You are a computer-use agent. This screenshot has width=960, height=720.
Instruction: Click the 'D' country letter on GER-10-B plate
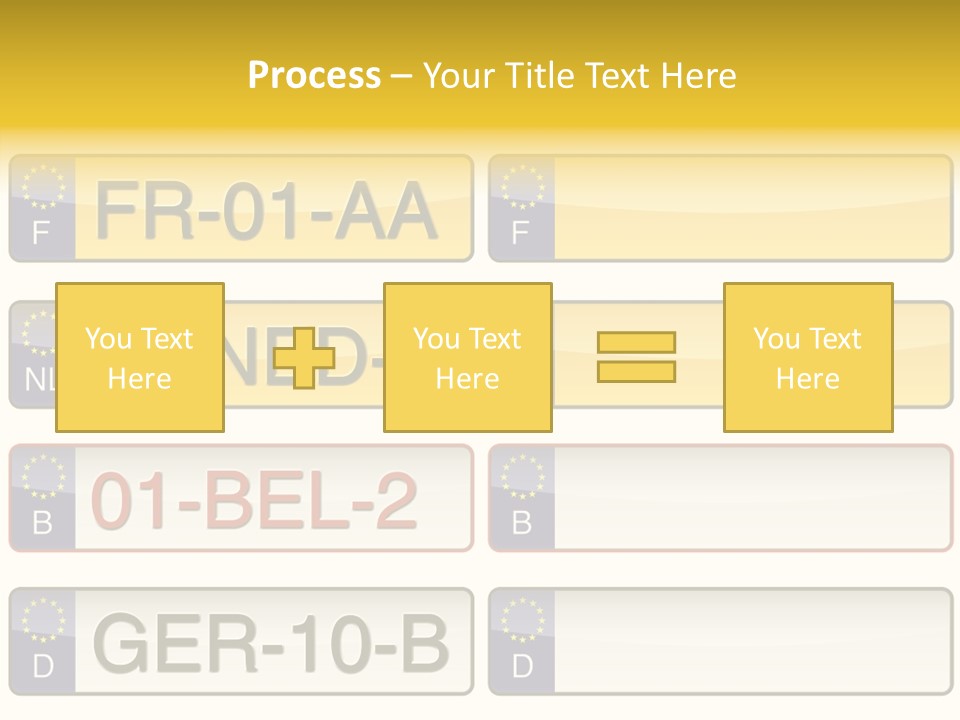[42, 667]
